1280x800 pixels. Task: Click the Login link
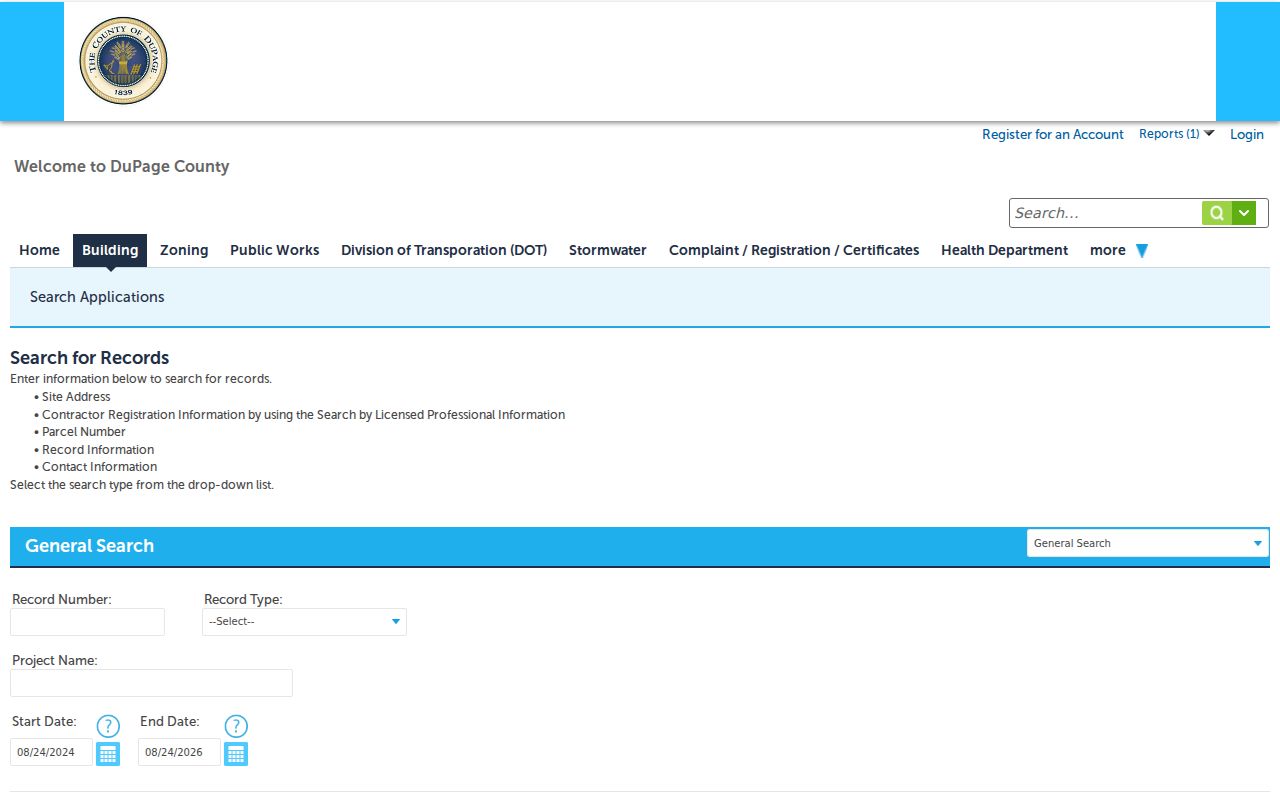tap(1247, 134)
